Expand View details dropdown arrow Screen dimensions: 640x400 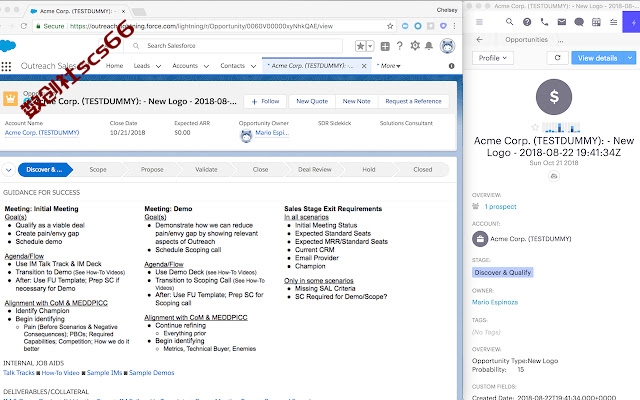(630, 58)
